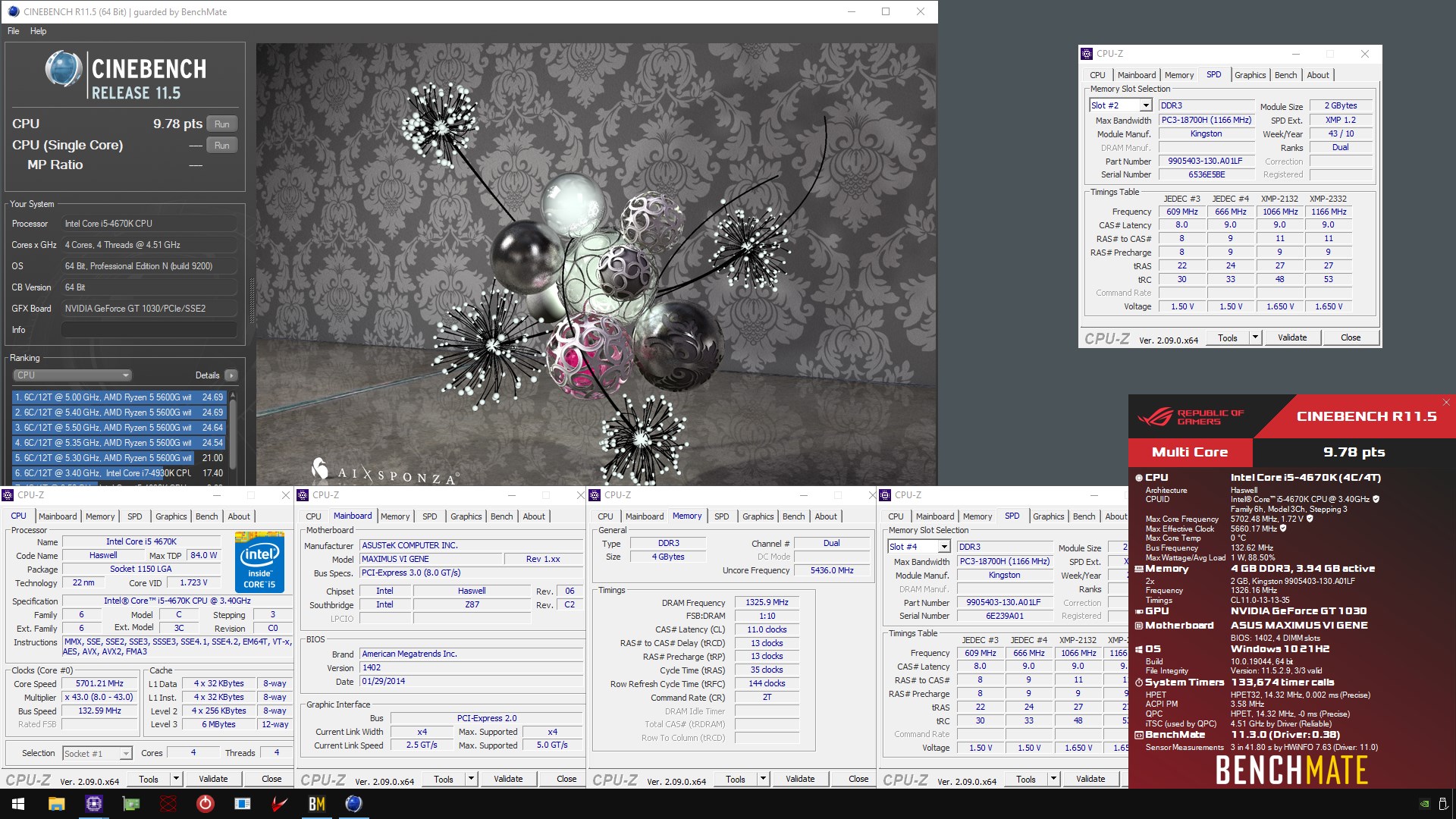Click the Ranking Details arrow button
1456x819 pixels.
click(231, 375)
